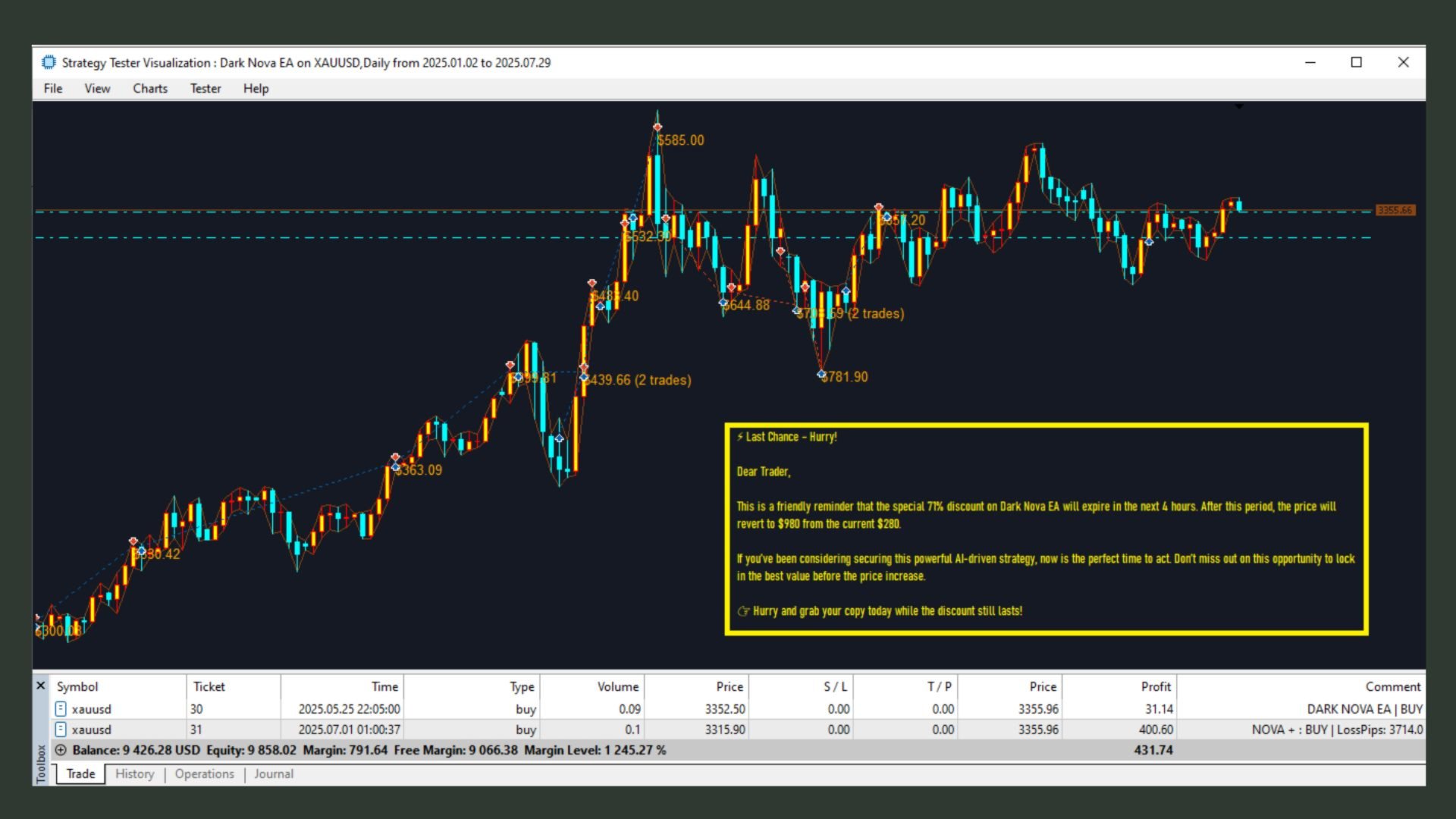
Task: Select the Trade tab
Action: point(80,774)
